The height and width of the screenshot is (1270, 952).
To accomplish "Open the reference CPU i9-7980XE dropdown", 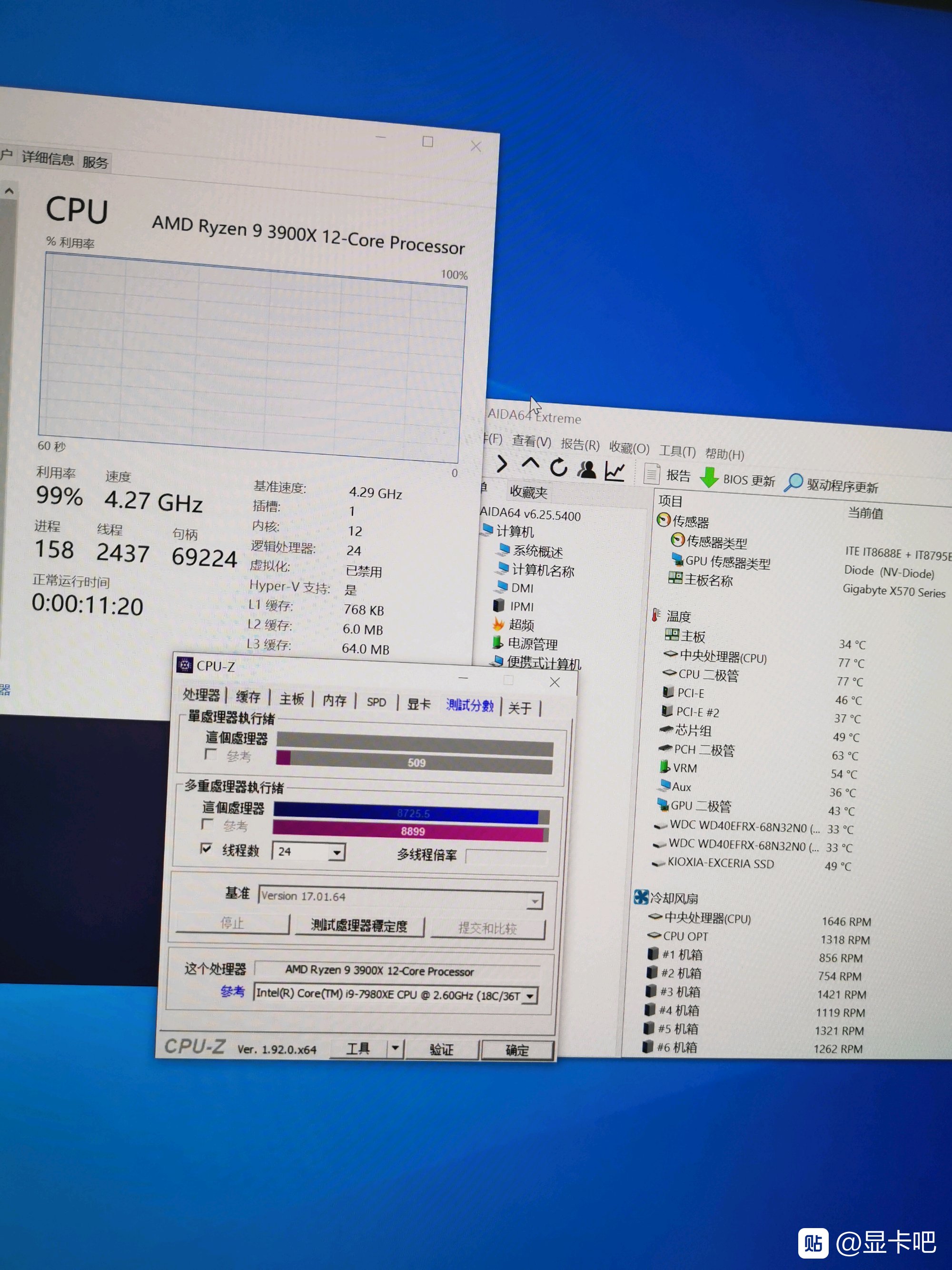I will click(530, 996).
